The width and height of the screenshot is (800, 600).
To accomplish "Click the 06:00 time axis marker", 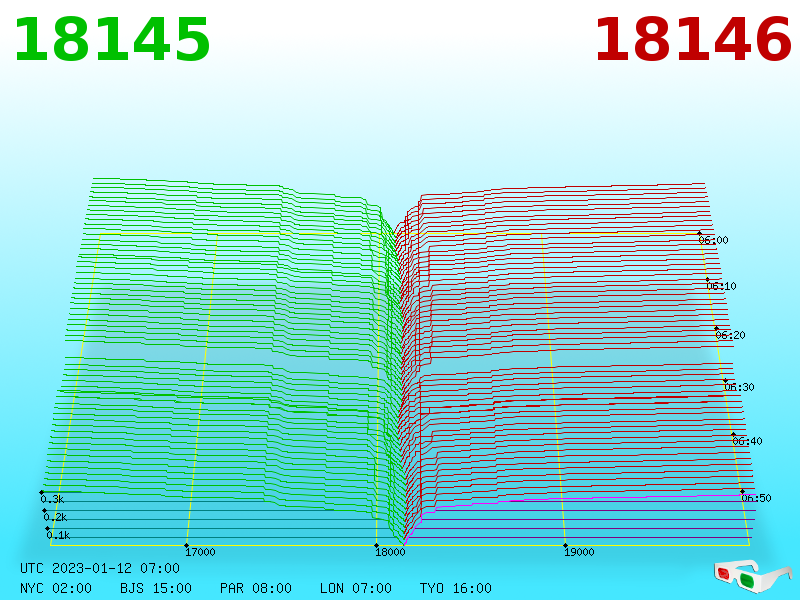I will [x=713, y=240].
